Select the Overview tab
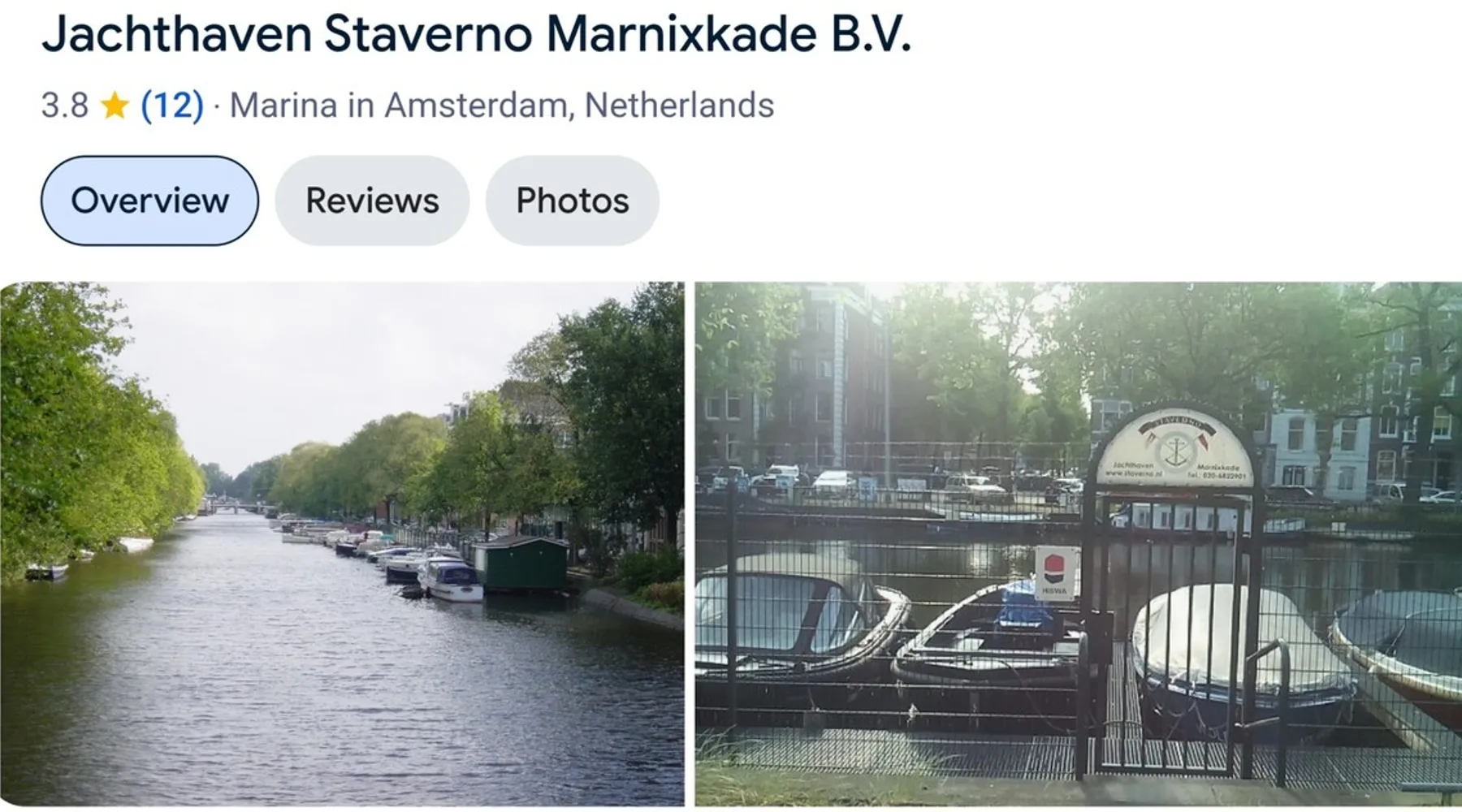 tap(149, 201)
